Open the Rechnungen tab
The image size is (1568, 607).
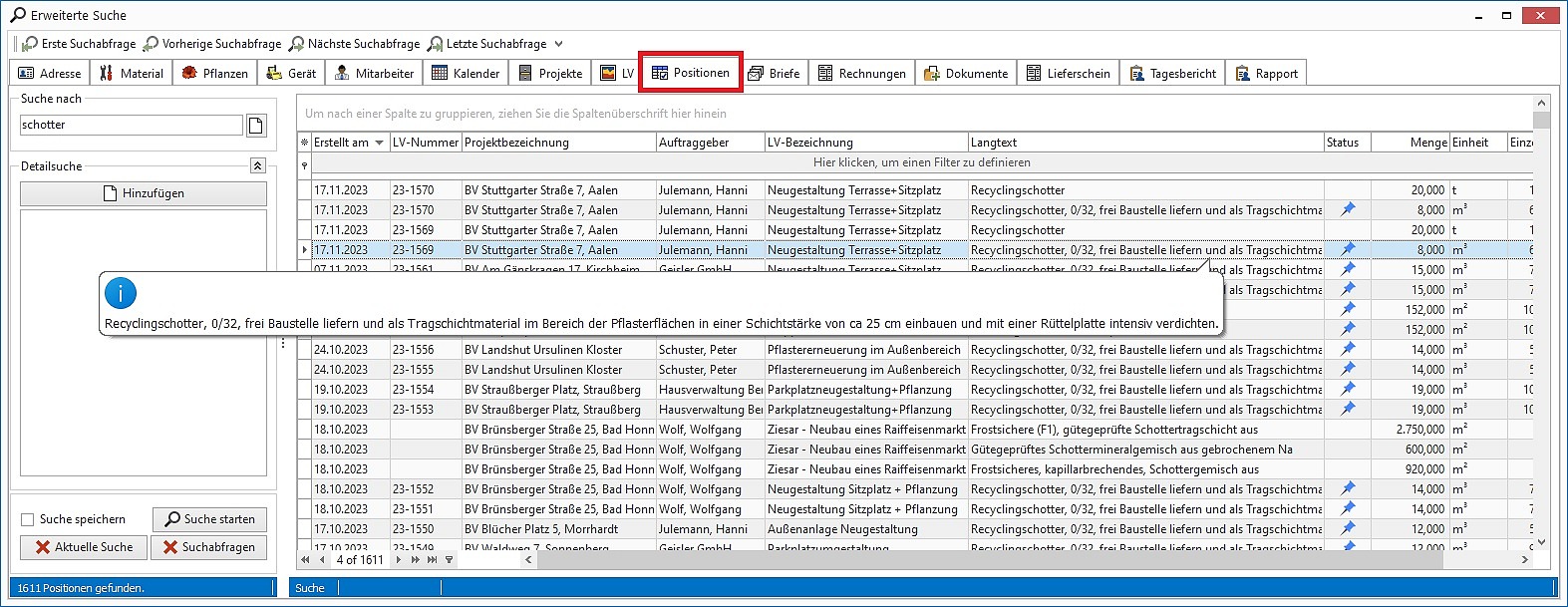click(x=862, y=73)
